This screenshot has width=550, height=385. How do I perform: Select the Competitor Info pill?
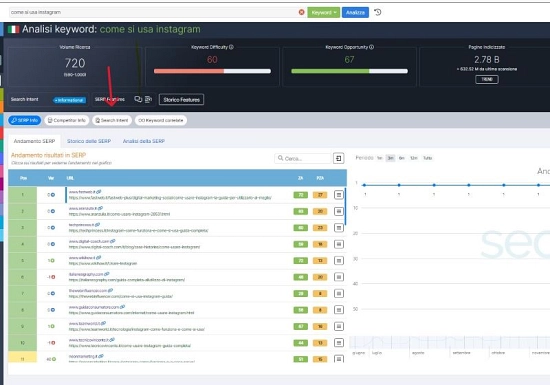67,120
